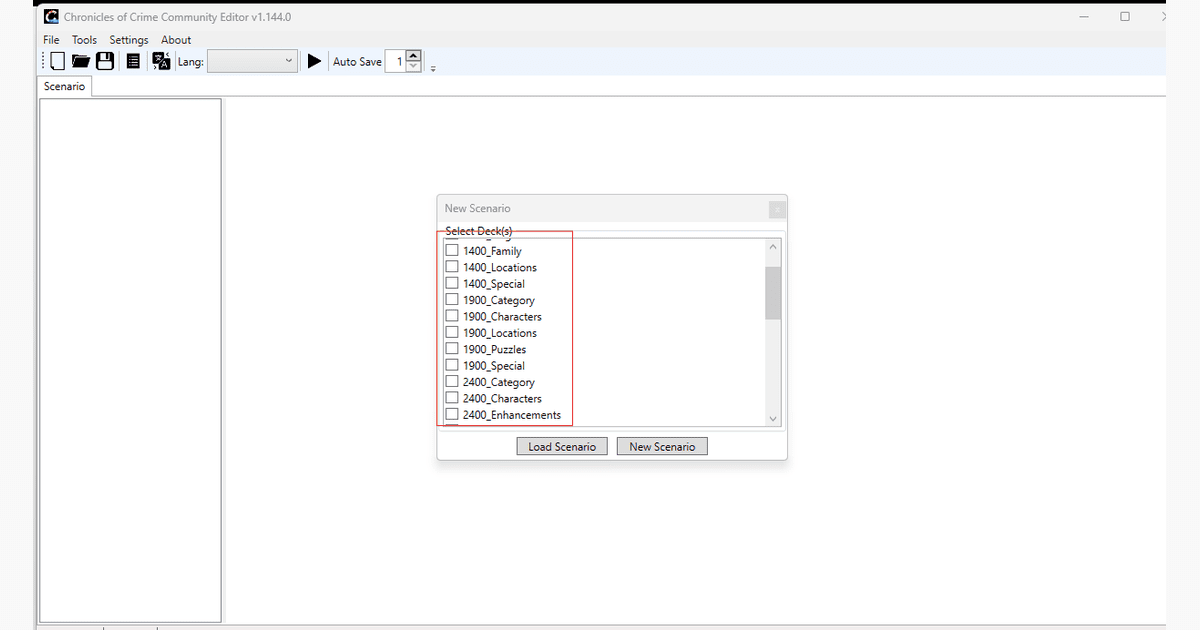Open the Tools menu
The height and width of the screenshot is (630, 1200).
tap(84, 40)
